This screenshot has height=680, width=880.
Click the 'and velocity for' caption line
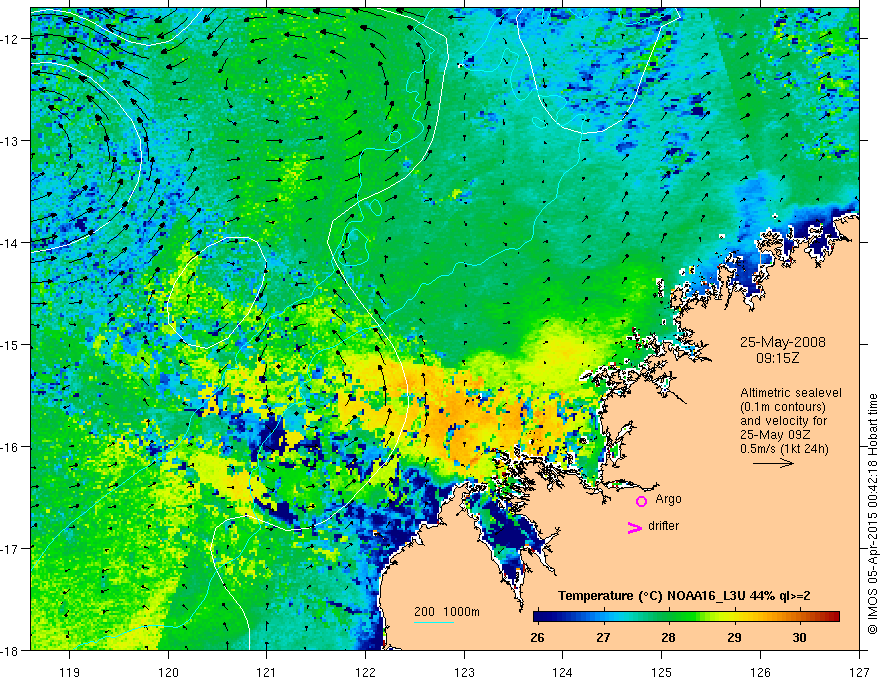[x=783, y=421]
